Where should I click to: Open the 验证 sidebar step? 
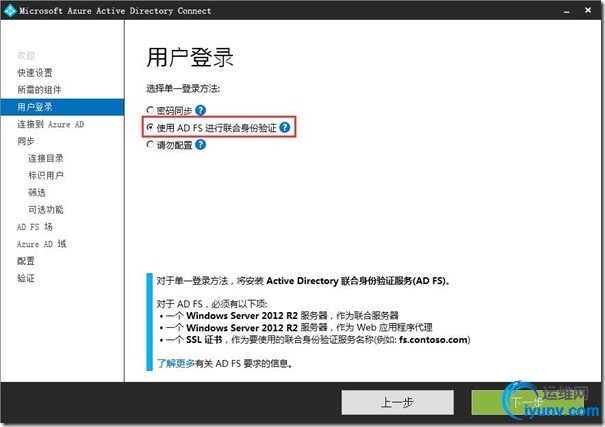click(26, 278)
